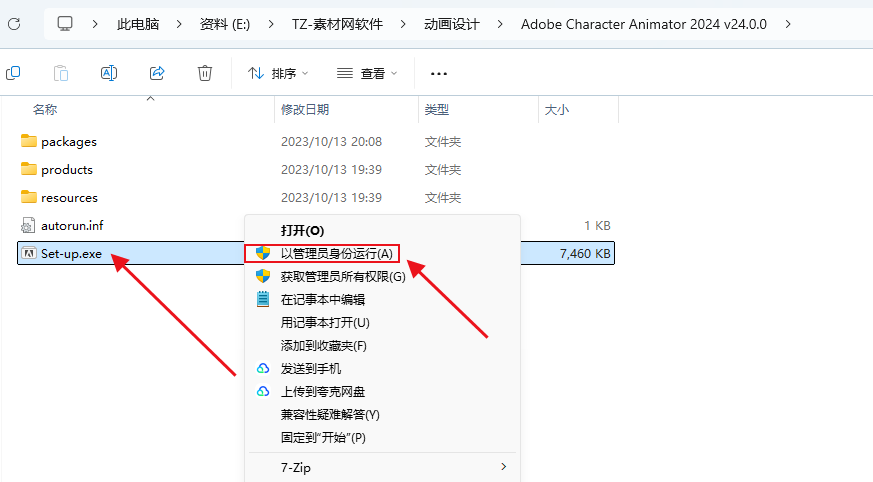
Task: Select the packages folder
Action: [68, 142]
